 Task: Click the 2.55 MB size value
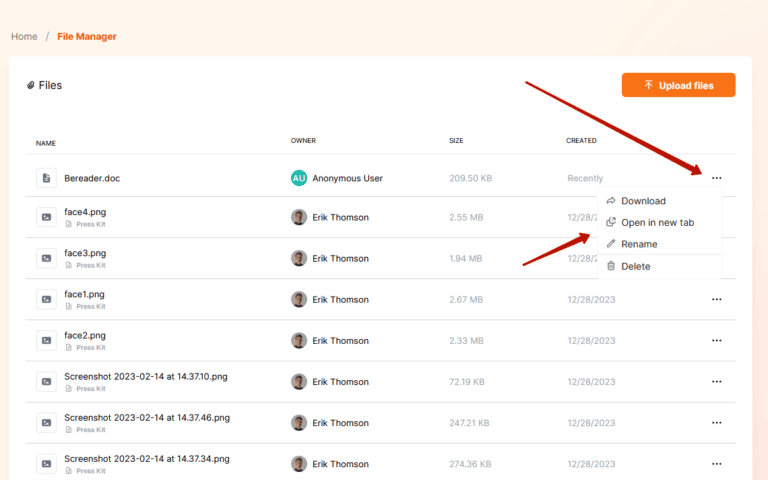(x=466, y=217)
